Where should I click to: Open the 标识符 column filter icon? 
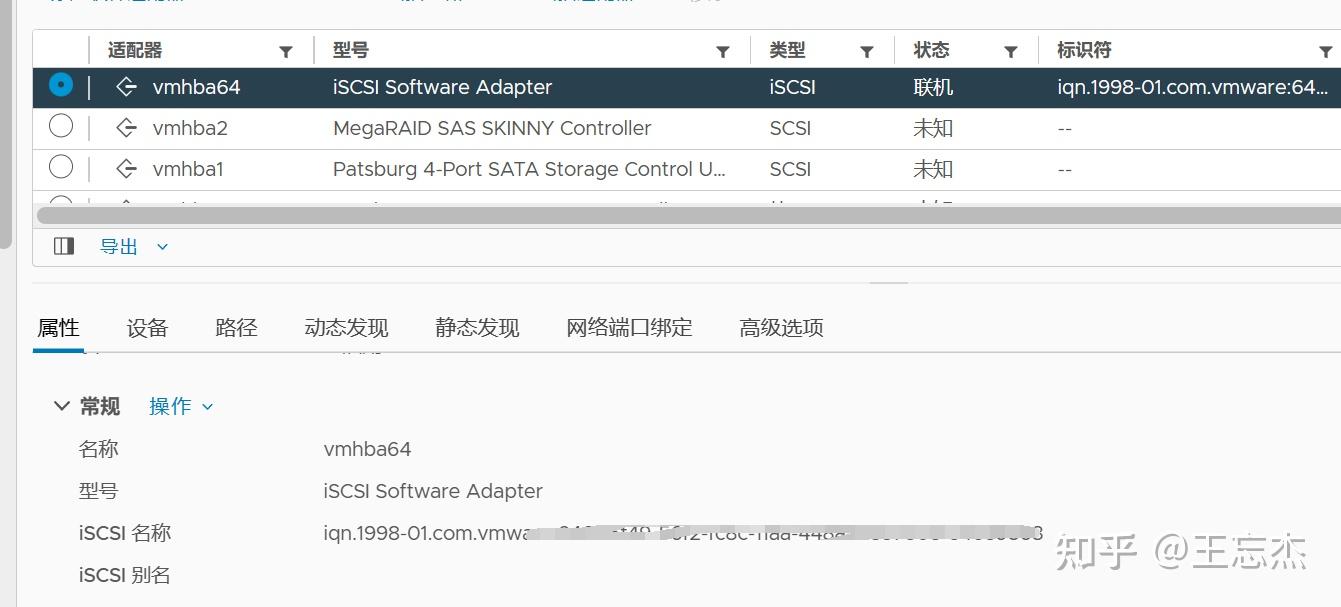tap(1325, 49)
